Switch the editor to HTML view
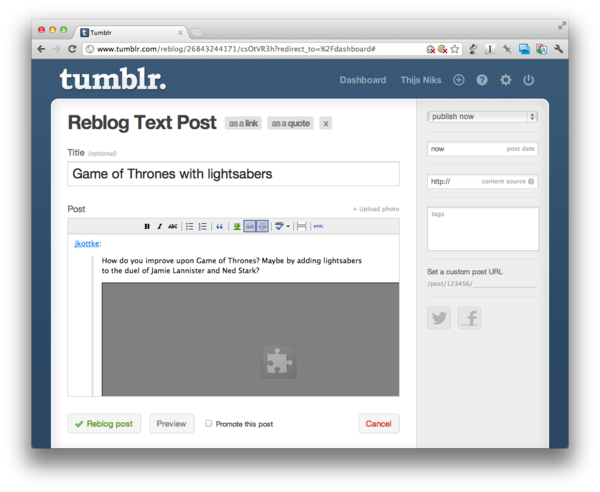 point(318,226)
